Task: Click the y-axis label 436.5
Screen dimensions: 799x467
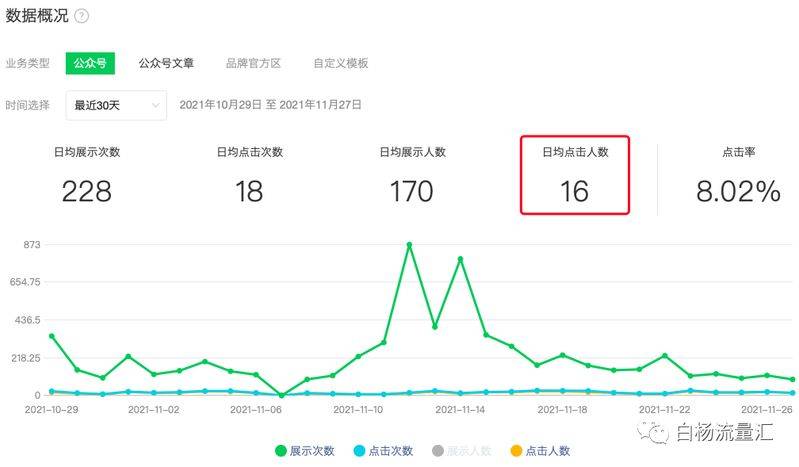Action: pos(28,320)
